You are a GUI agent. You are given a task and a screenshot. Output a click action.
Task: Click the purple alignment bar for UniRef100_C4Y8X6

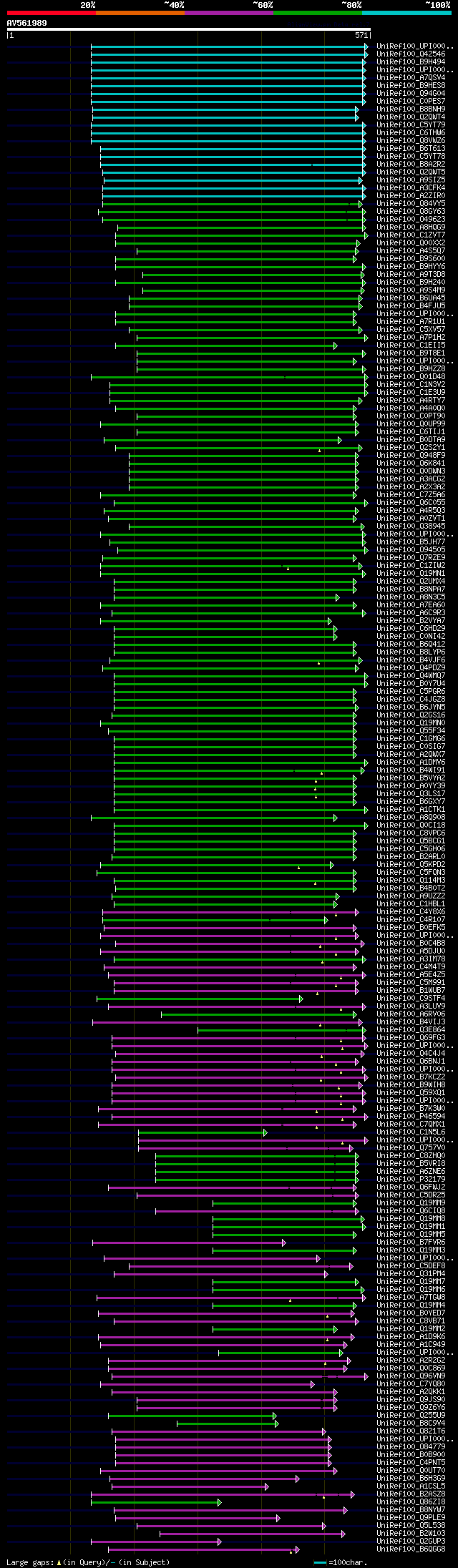point(229,911)
